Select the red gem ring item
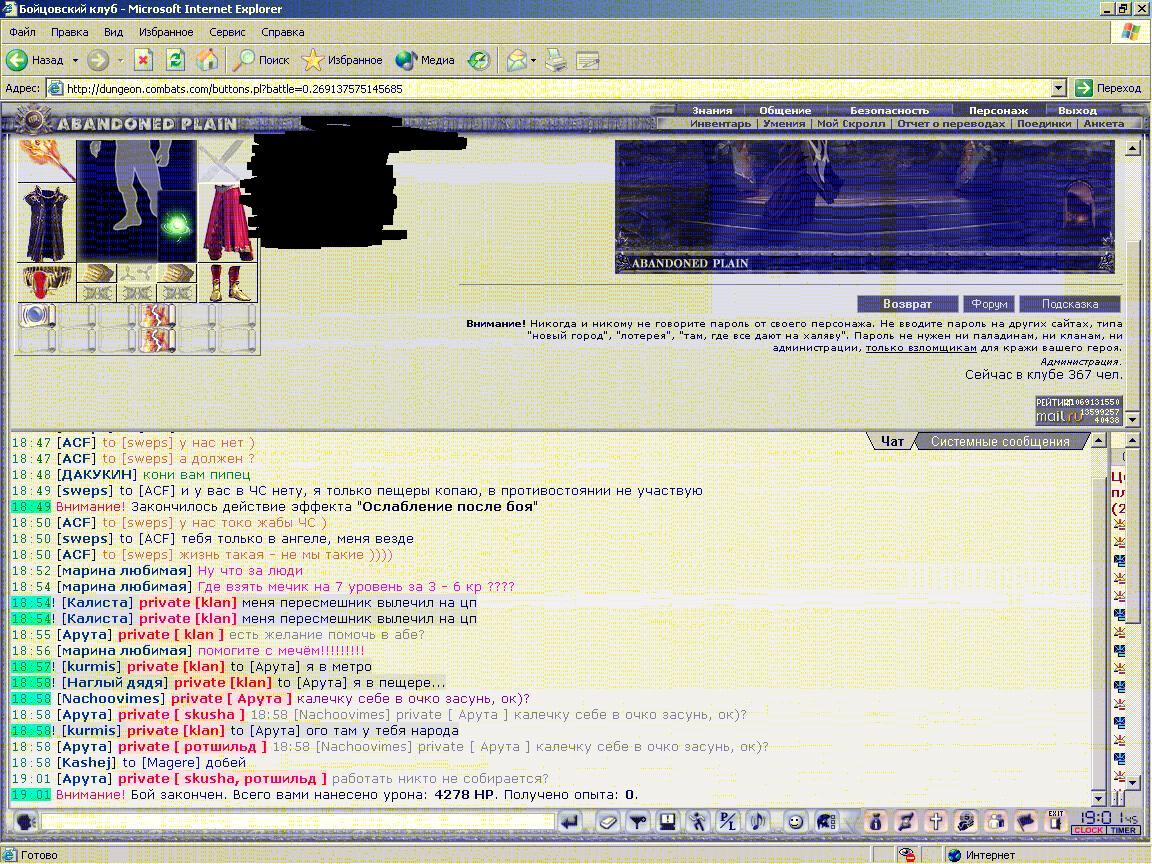Screen dimensions: 1152x864 46,282
